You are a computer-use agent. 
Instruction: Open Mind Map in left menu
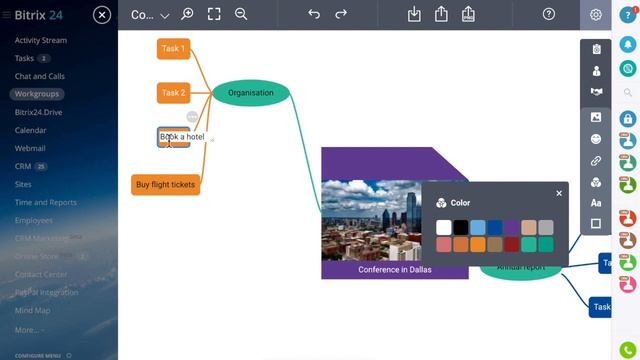coord(33,311)
